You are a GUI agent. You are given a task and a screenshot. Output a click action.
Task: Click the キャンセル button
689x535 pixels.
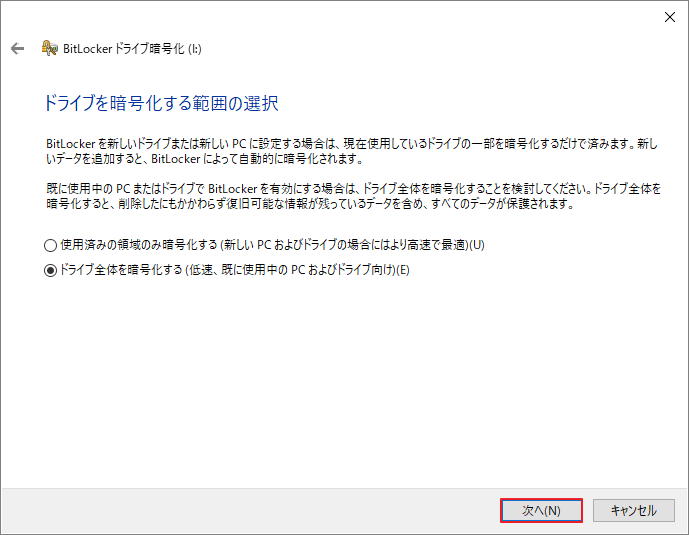click(x=634, y=510)
